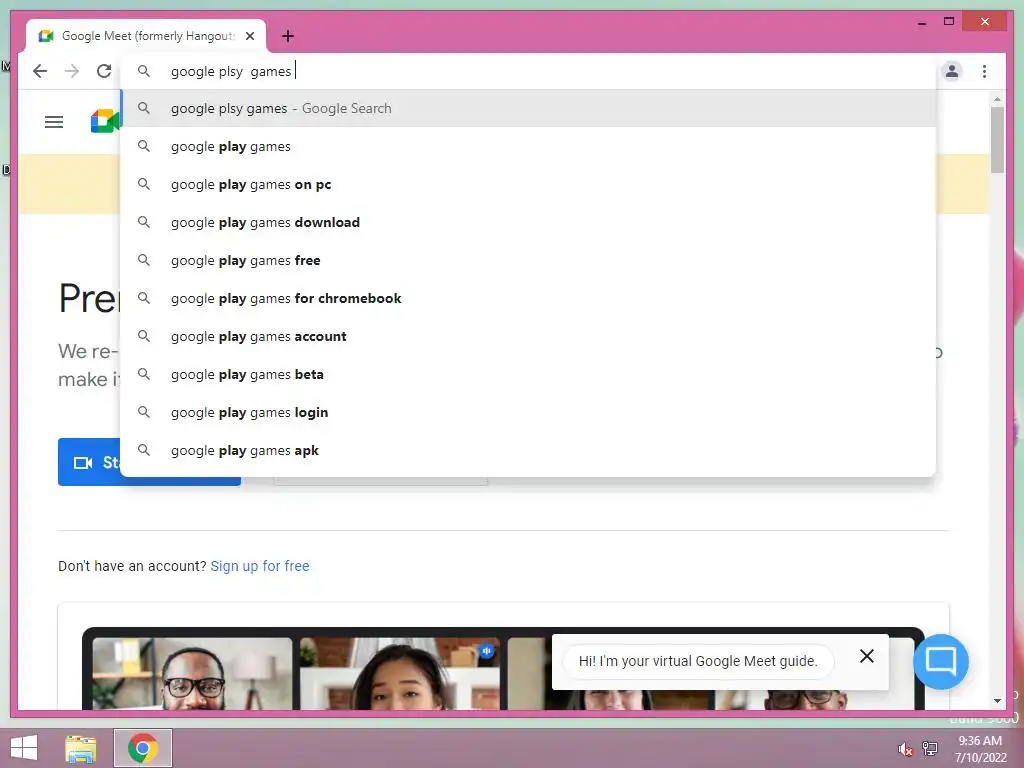Select suggestion 'google play games download'
Viewport: 1024px width, 768px height.
tap(528, 223)
